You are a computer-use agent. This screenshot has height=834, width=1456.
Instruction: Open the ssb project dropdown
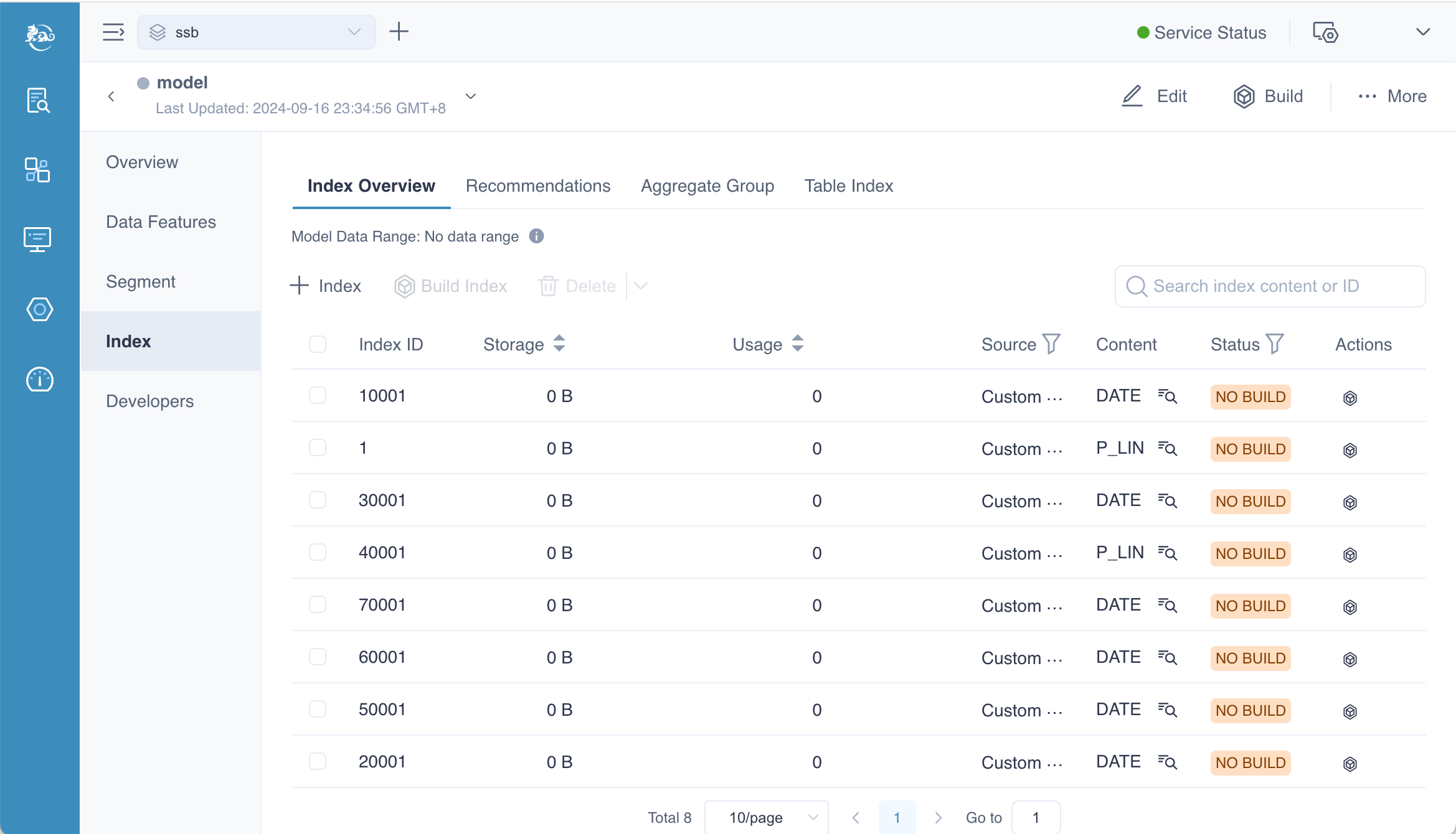(256, 32)
